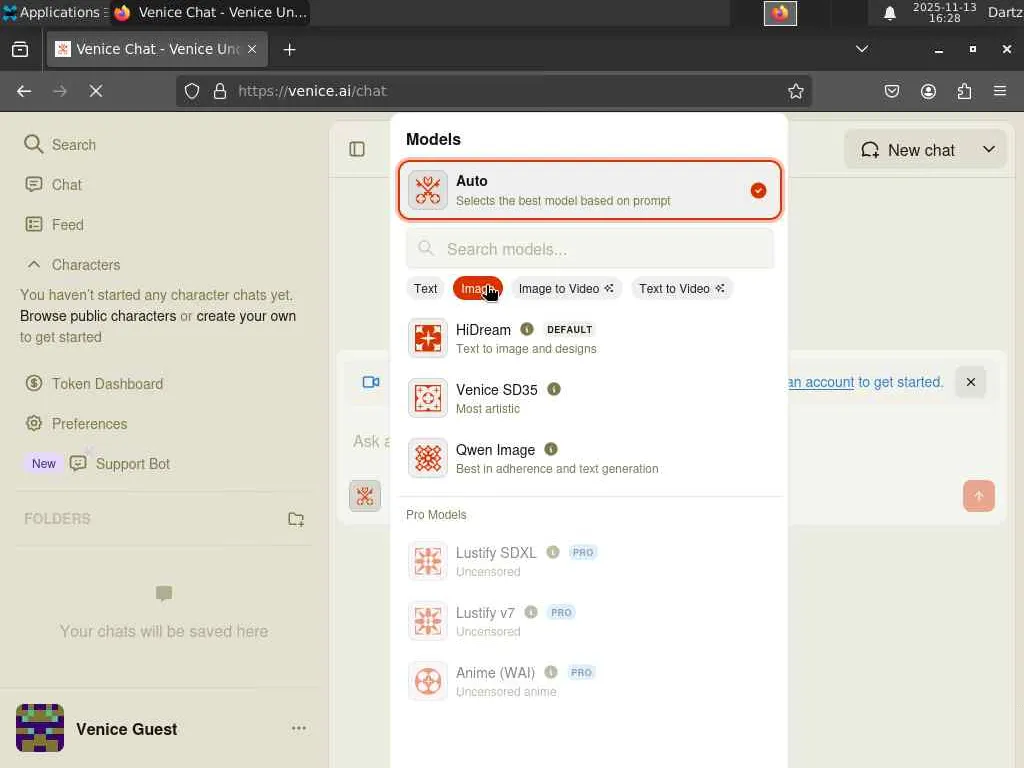
Task: Click the Auto model crossed-keys icon
Action: click(x=428, y=190)
